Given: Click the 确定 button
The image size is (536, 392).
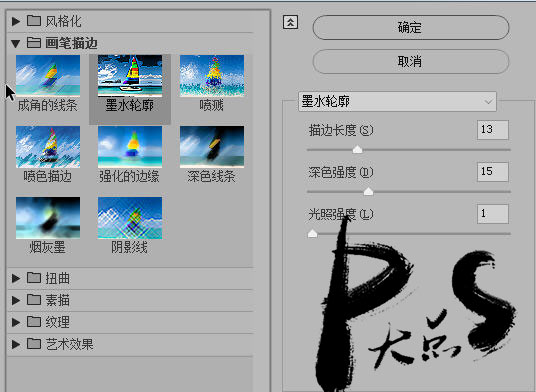Looking at the screenshot, I should pyautogui.click(x=411, y=27).
